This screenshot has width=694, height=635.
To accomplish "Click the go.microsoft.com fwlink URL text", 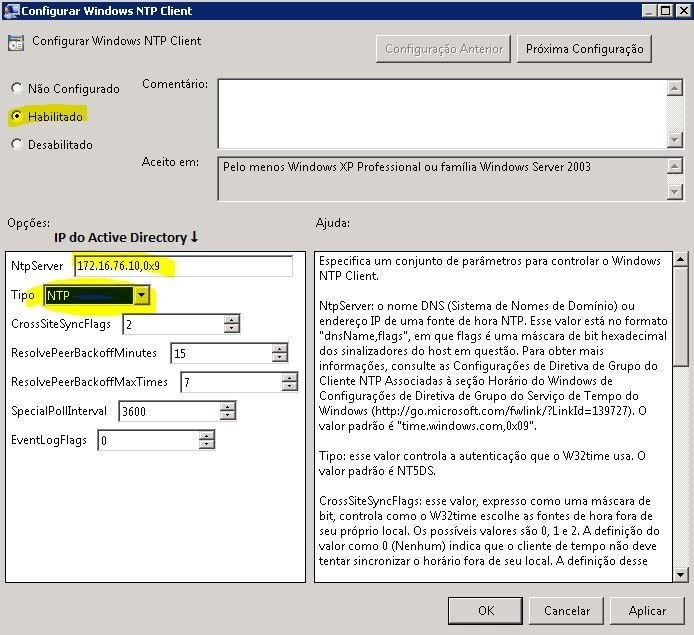I will tap(502, 411).
